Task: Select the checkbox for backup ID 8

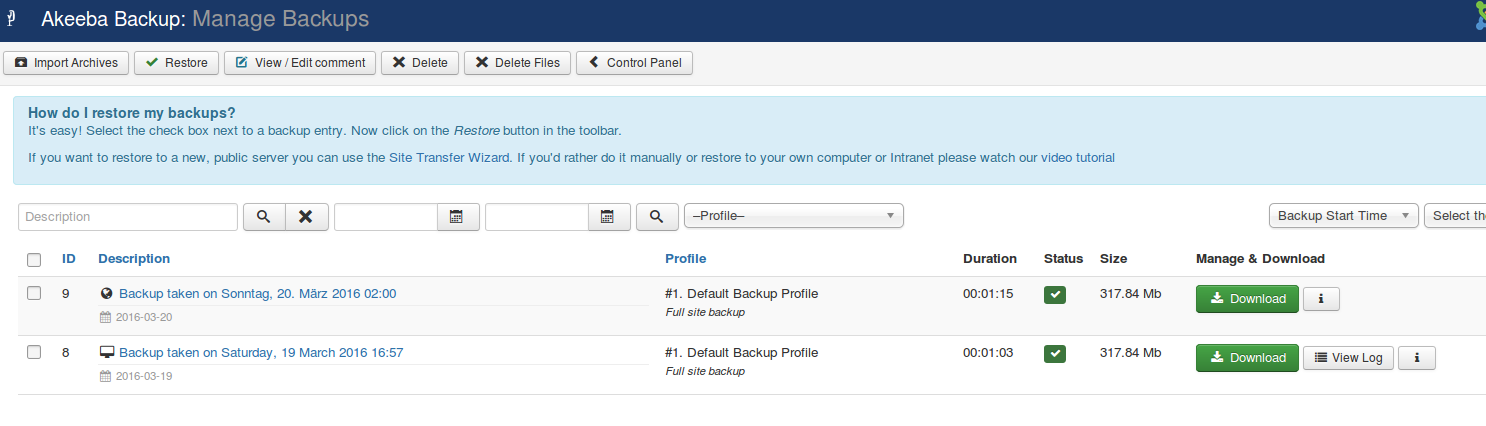Action: 34,353
